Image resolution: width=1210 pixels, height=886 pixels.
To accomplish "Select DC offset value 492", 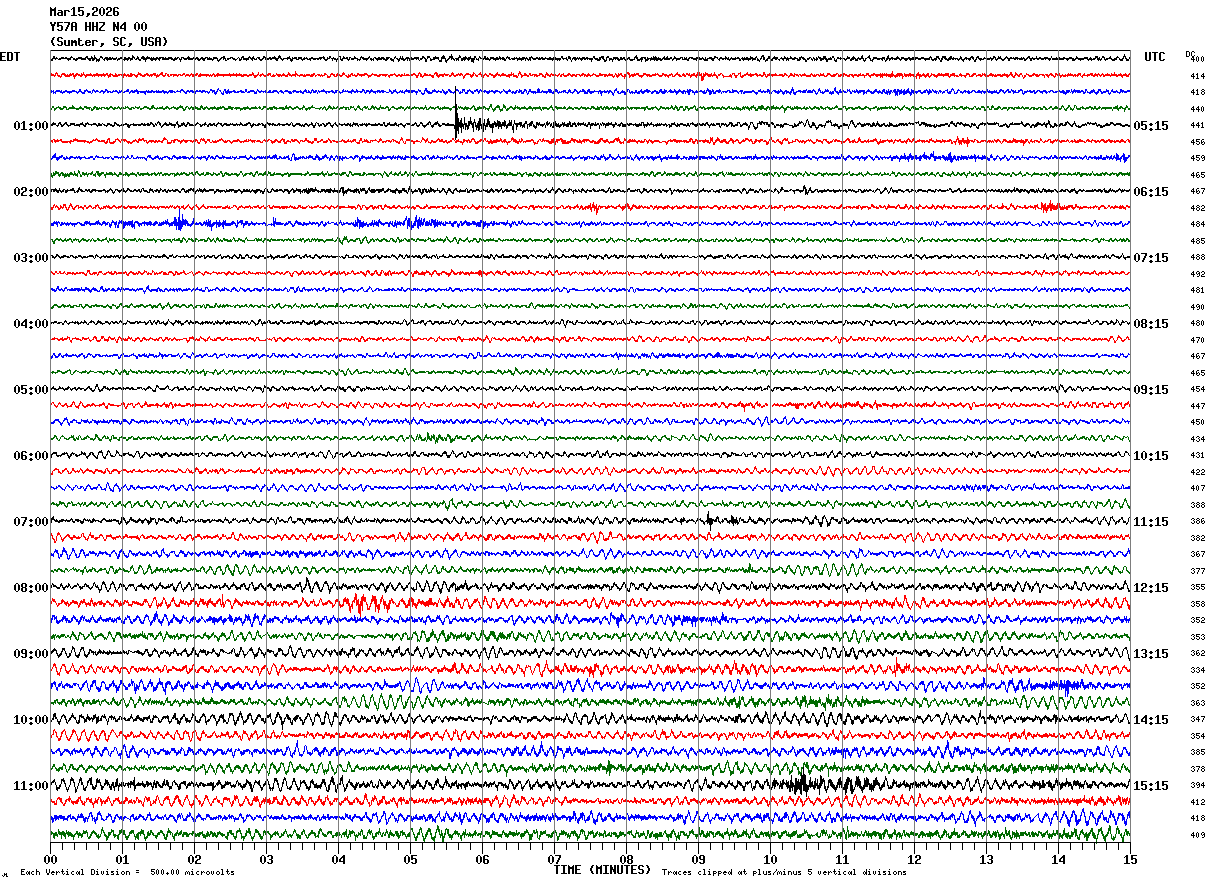I will click(x=1197, y=274).
